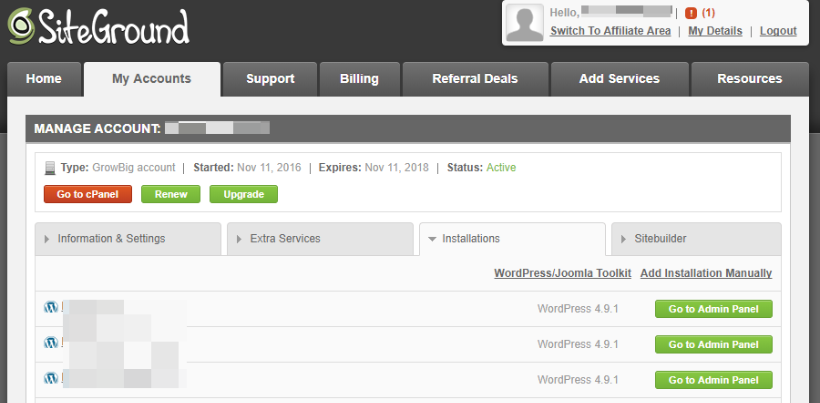Click the second installation's WordPress icon

pyautogui.click(x=51, y=343)
